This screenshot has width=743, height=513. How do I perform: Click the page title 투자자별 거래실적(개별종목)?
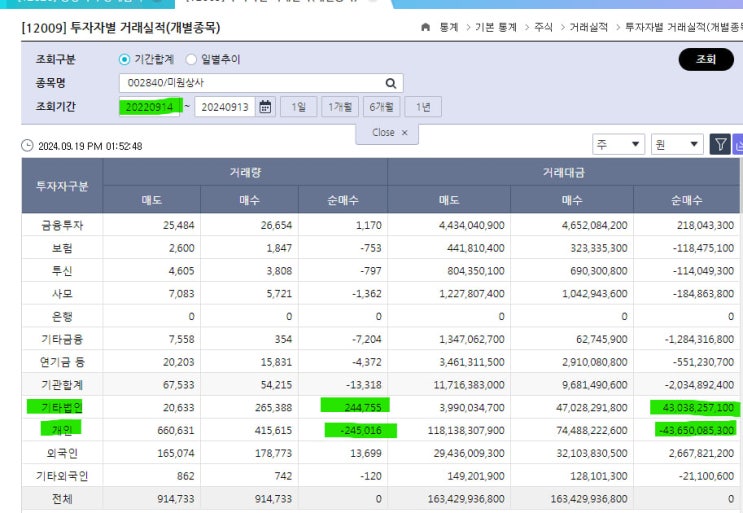coord(145,27)
